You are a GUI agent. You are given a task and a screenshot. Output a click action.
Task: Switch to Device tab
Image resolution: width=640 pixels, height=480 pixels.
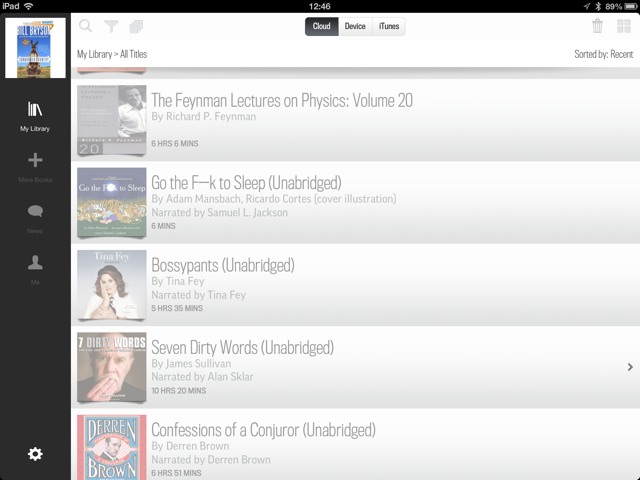point(355,27)
